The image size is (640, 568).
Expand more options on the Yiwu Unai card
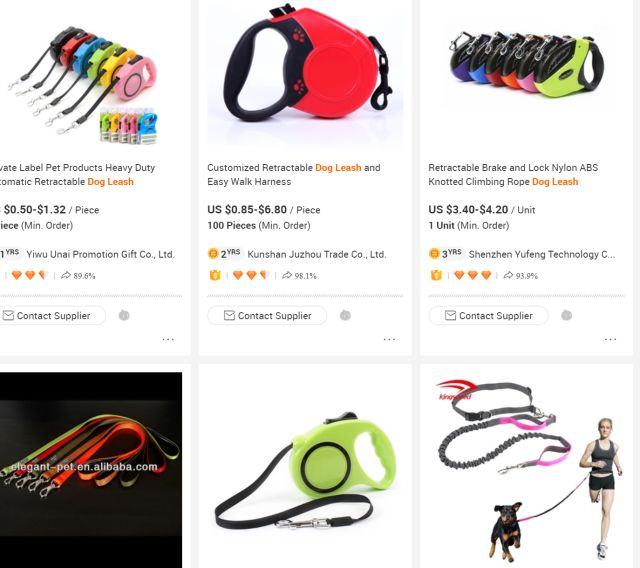168,339
